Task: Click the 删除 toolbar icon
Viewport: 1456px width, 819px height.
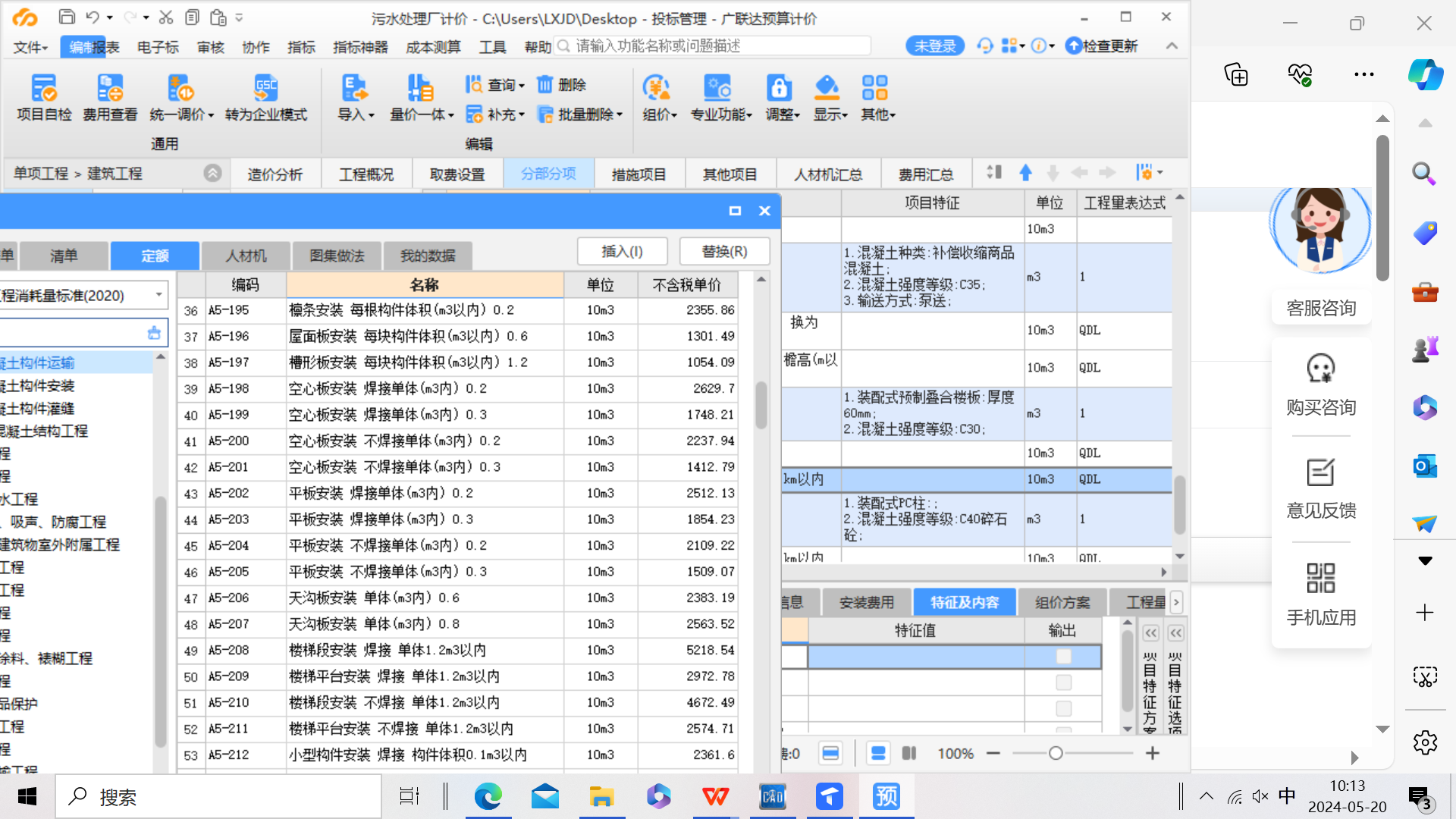Action: tap(562, 84)
